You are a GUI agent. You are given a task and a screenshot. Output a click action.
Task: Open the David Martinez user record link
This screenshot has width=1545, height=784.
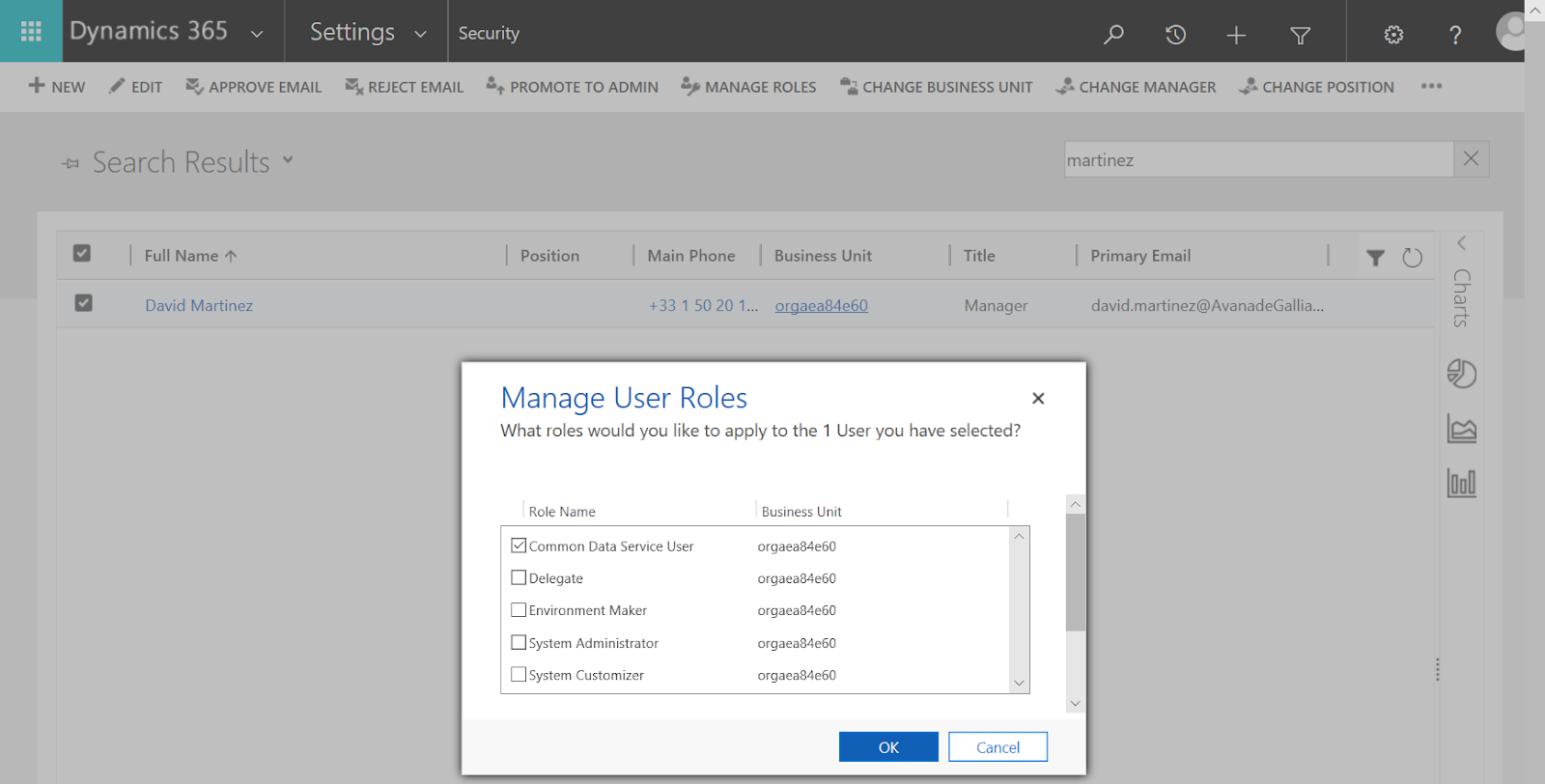199,305
